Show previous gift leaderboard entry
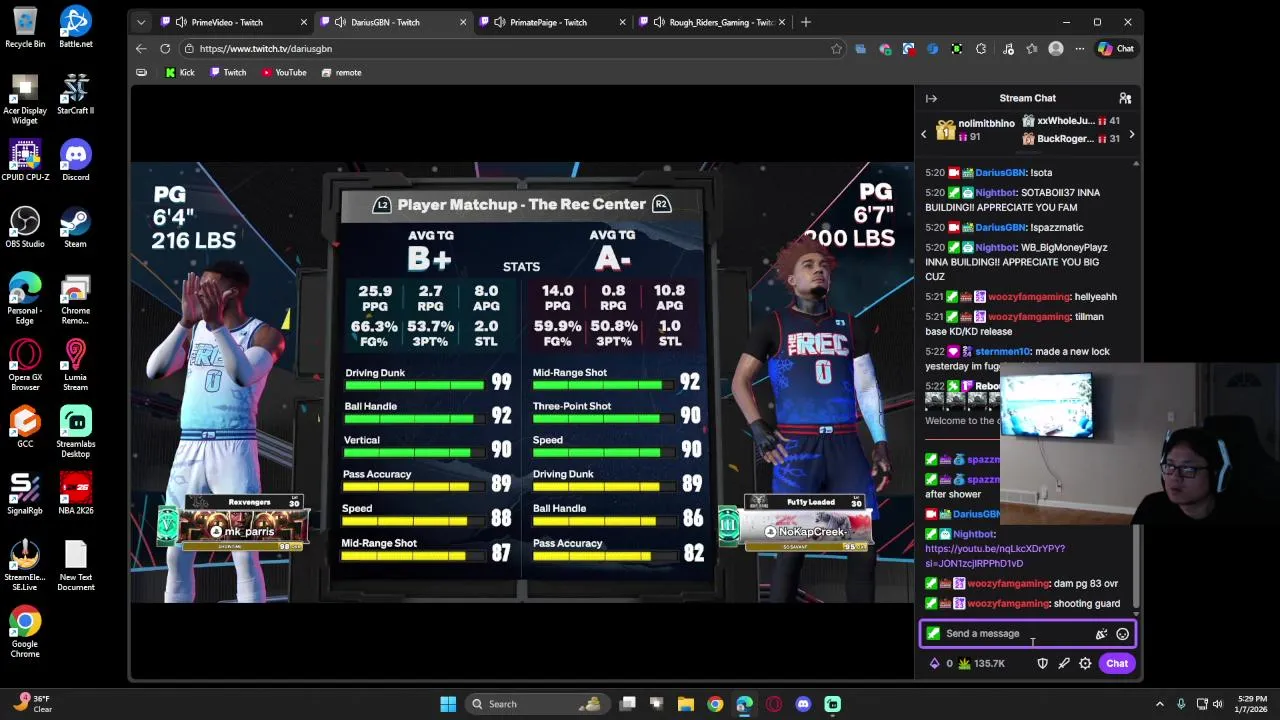The image size is (1280, 720). [x=924, y=134]
